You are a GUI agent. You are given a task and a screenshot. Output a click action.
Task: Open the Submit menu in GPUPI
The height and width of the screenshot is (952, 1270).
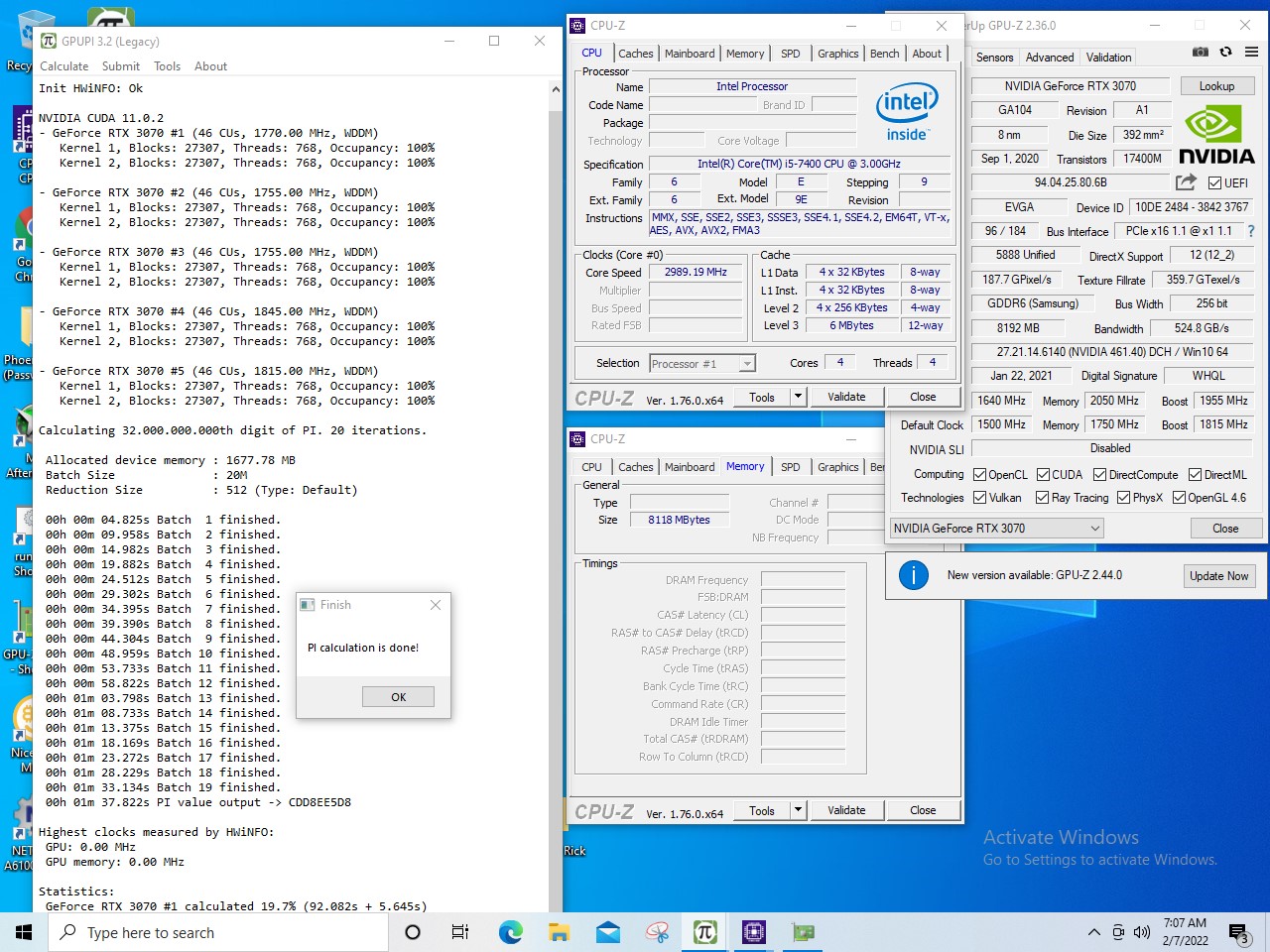[121, 66]
